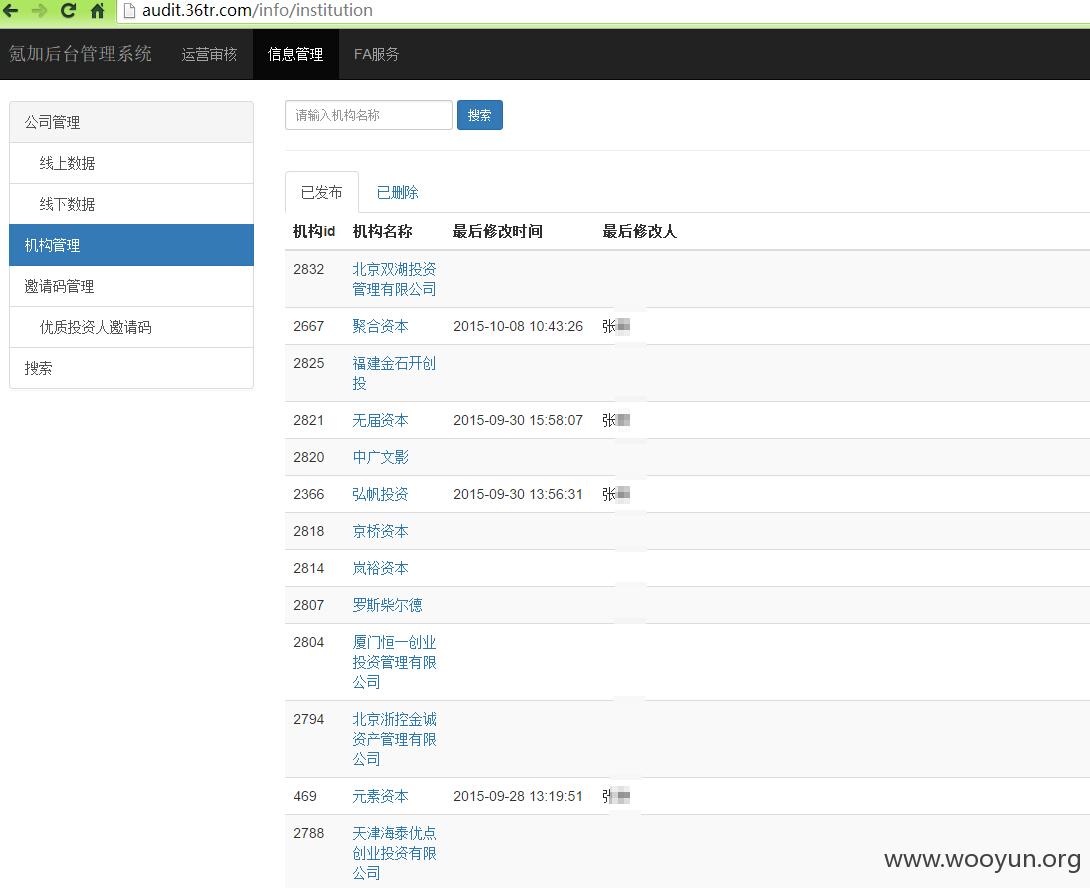Click timestamp 2015-09-28 13:19:51
The height and width of the screenshot is (888, 1090).
point(518,796)
